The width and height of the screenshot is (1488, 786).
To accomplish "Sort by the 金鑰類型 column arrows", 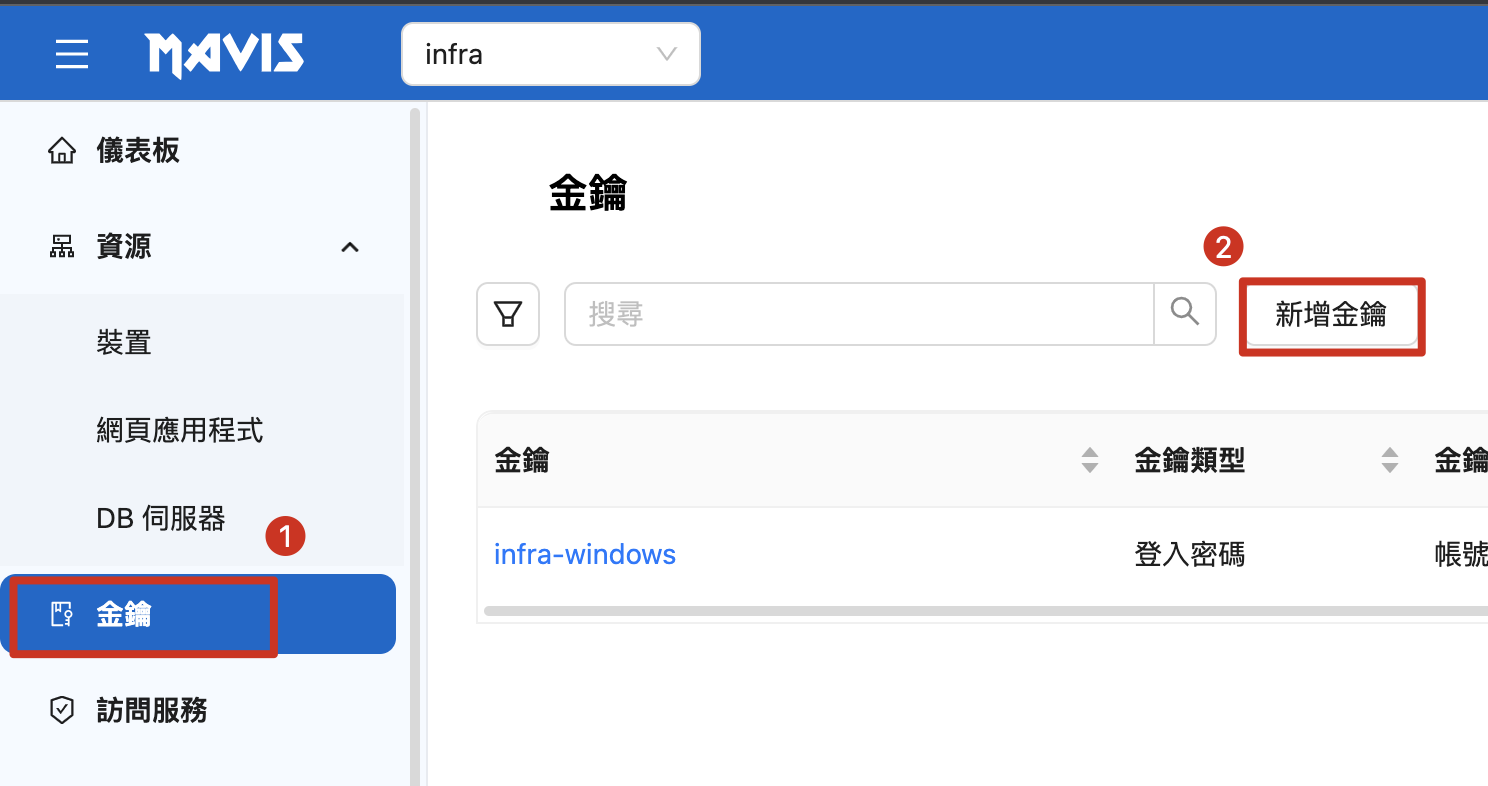I will tap(1389, 460).
